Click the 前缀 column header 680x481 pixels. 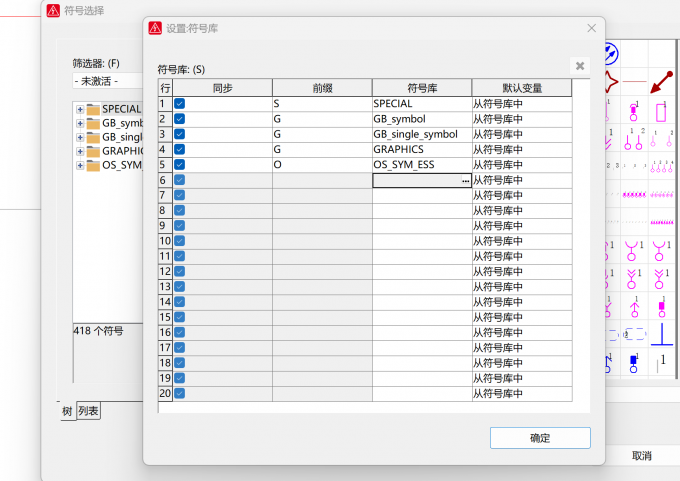point(322,88)
